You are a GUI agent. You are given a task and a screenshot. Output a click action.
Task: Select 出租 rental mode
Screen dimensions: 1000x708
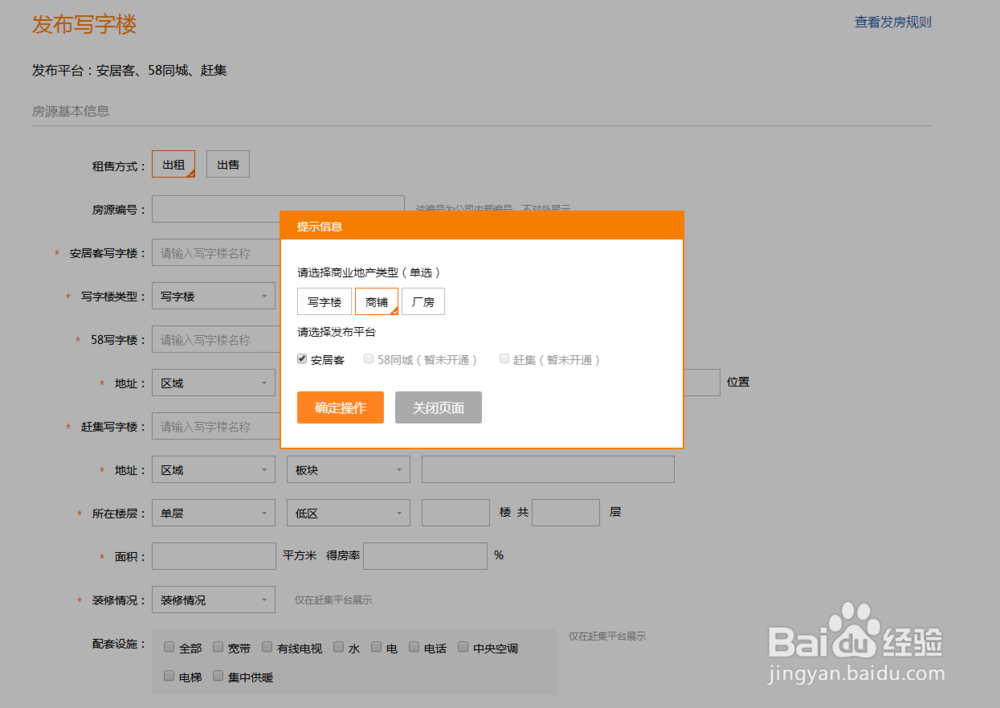click(x=173, y=165)
